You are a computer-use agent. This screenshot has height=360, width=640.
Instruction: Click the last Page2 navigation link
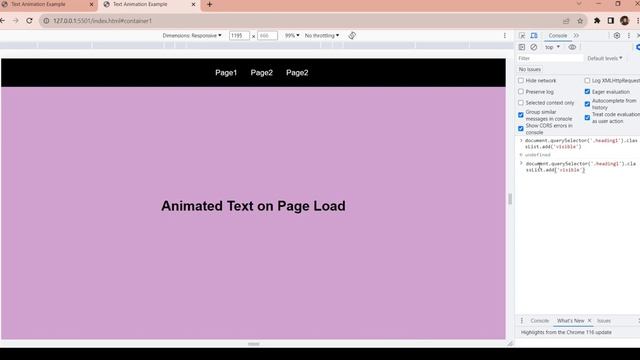297,73
